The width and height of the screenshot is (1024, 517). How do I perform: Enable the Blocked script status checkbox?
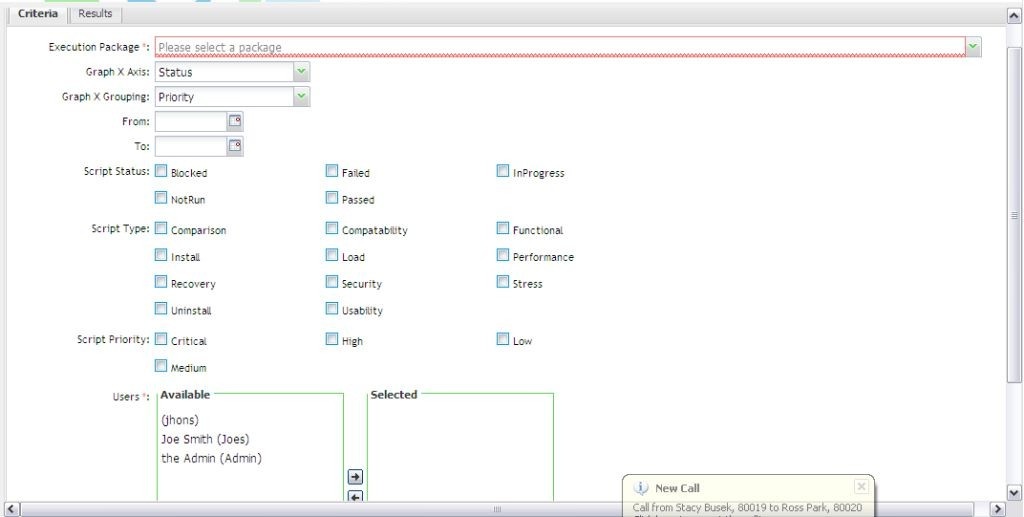pyautogui.click(x=161, y=172)
